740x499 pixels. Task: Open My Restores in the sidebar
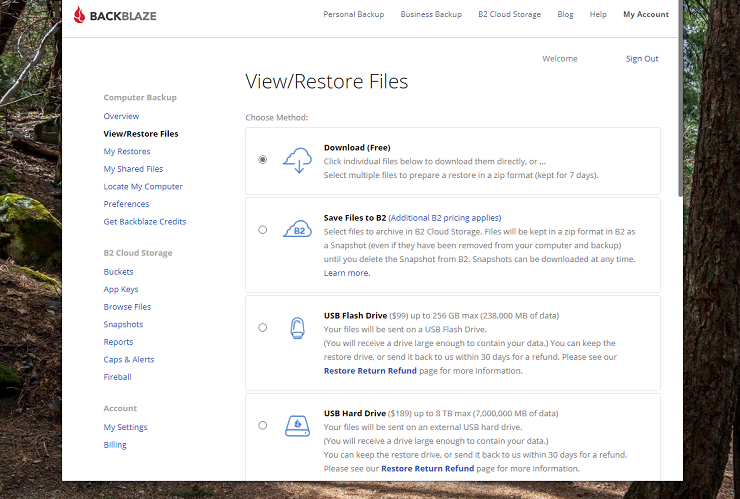click(x=127, y=151)
